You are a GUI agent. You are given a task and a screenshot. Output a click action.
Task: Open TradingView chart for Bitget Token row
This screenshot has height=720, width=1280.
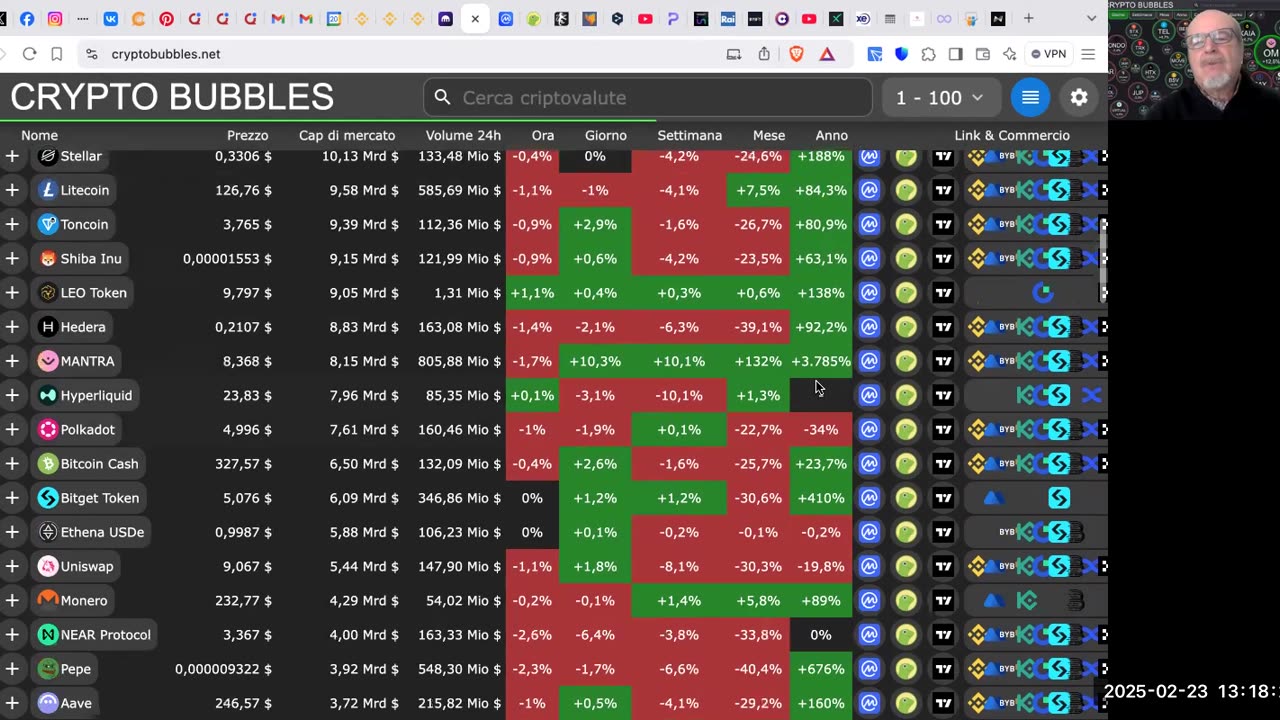pos(943,498)
